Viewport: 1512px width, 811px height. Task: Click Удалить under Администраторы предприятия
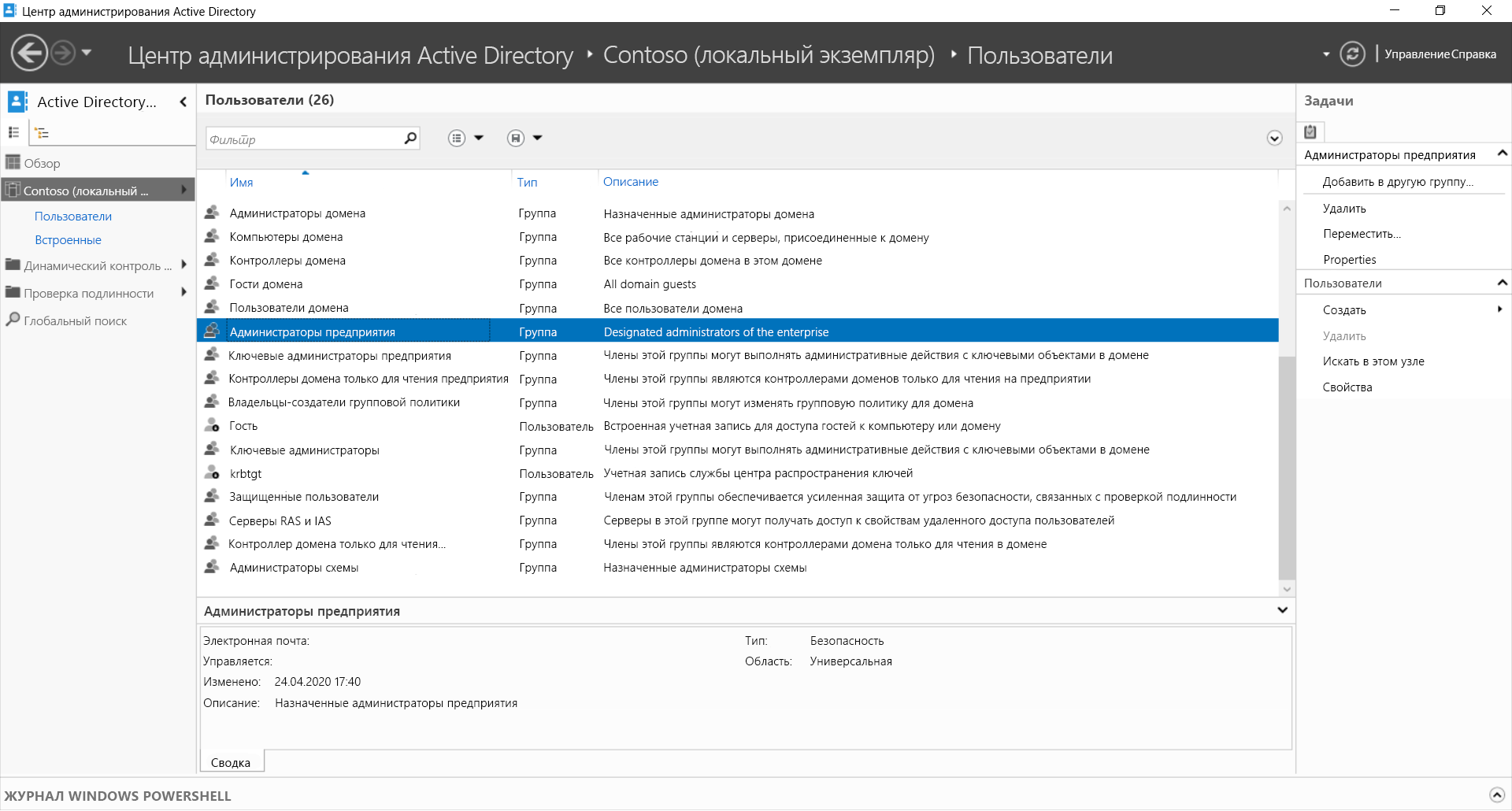coord(1344,209)
